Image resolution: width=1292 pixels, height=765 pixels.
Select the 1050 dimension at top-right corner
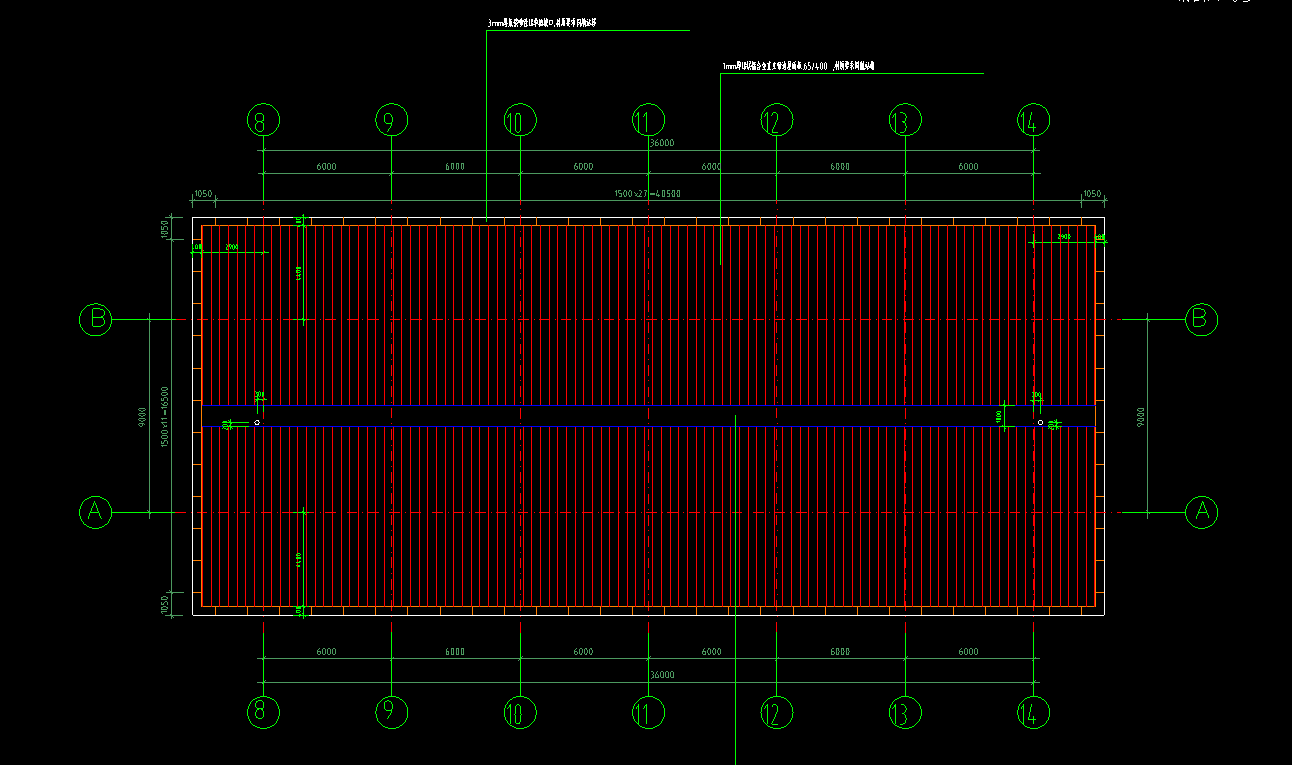(x=1092, y=194)
